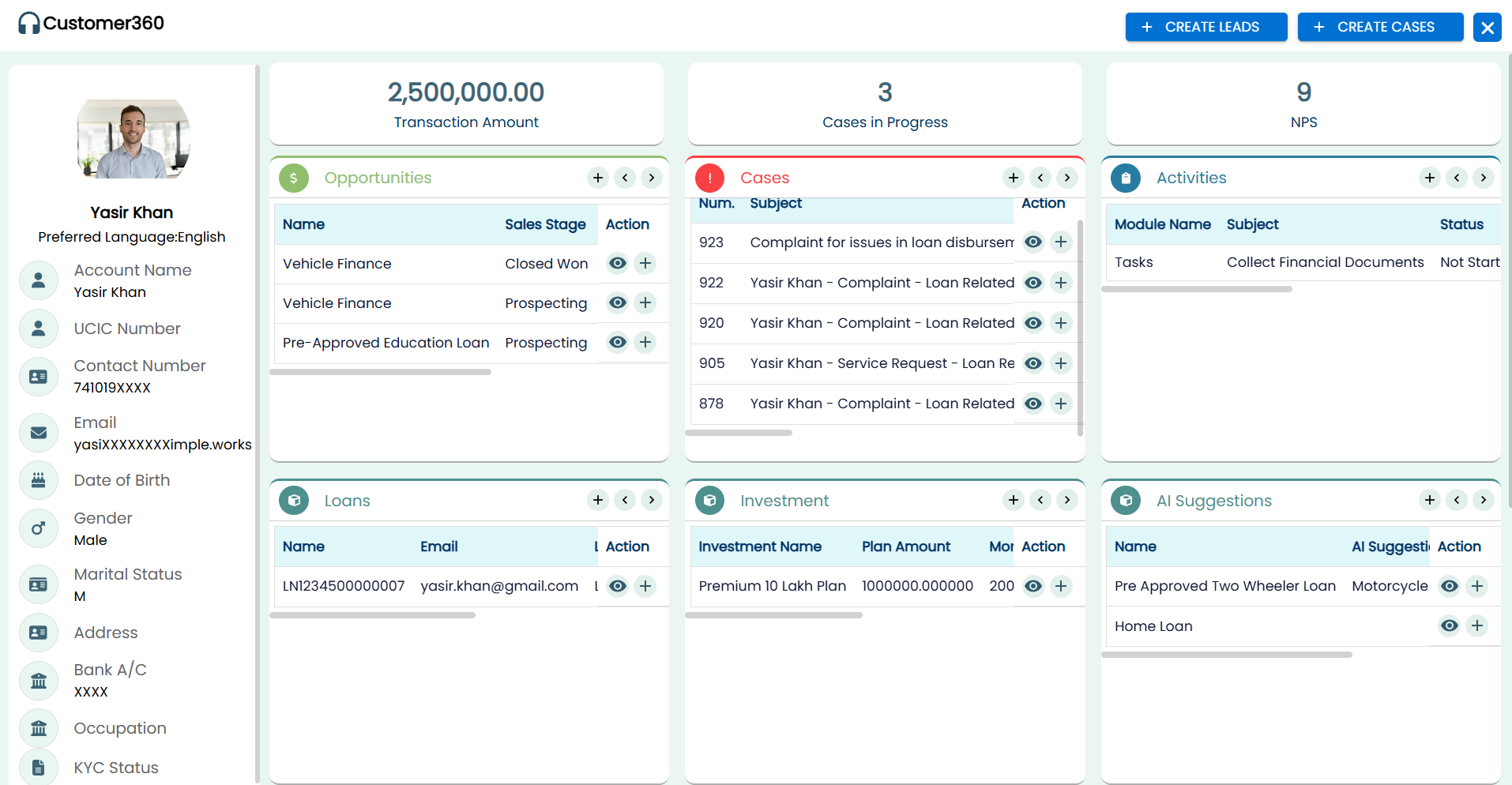Image resolution: width=1512 pixels, height=785 pixels.
Task: Click the CREATE LEADS button
Action: [x=1205, y=27]
